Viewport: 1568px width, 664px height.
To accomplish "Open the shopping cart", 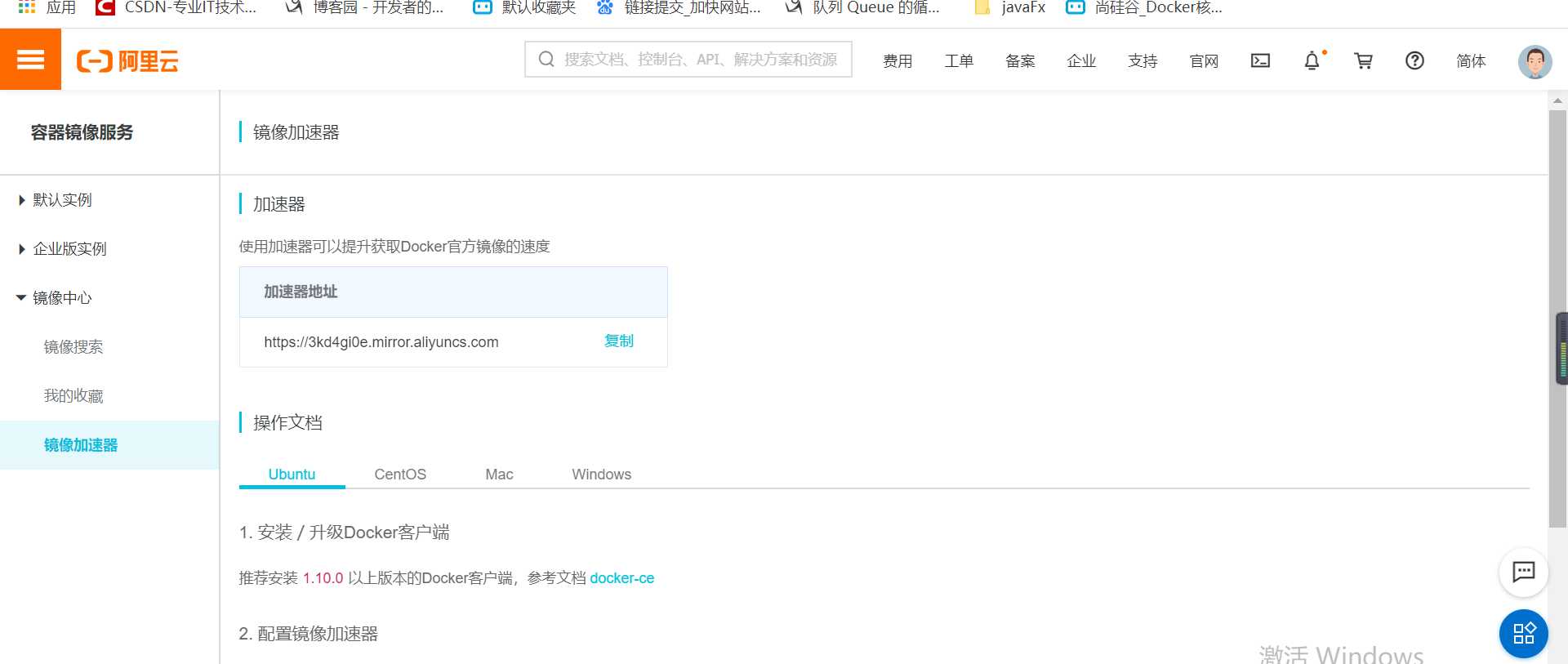I will (1363, 60).
